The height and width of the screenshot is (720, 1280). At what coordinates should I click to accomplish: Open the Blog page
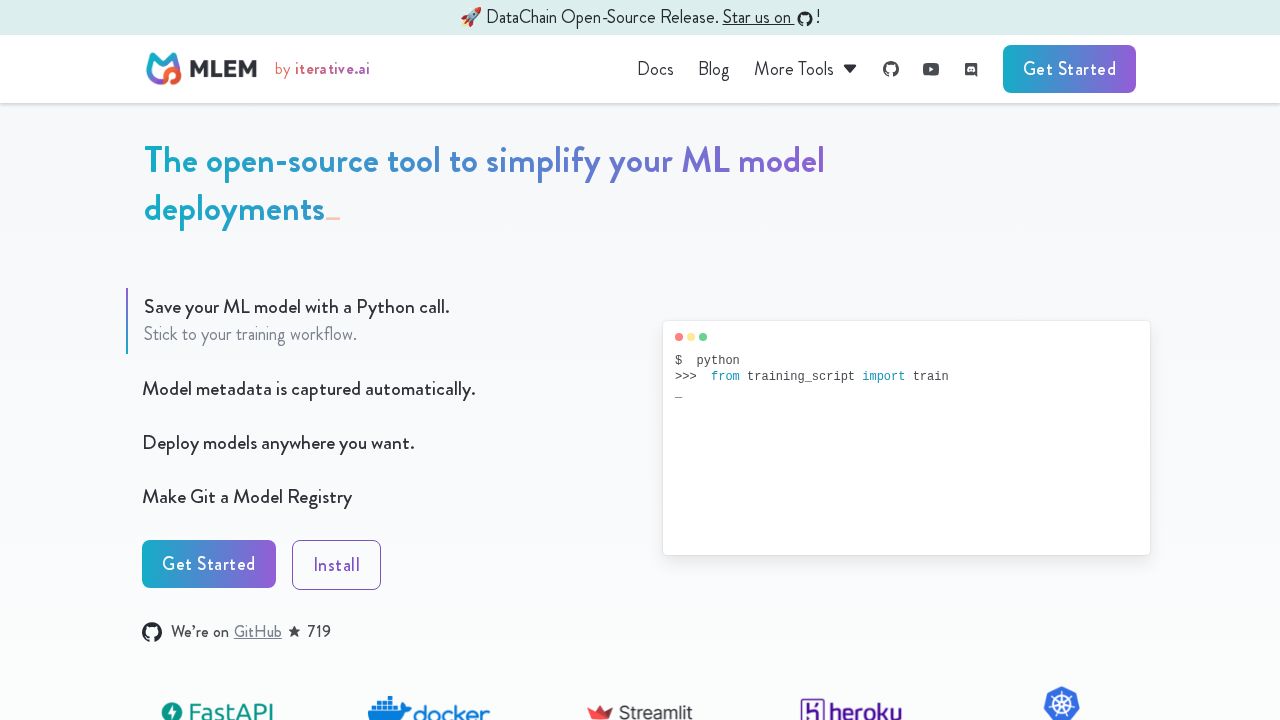[713, 69]
